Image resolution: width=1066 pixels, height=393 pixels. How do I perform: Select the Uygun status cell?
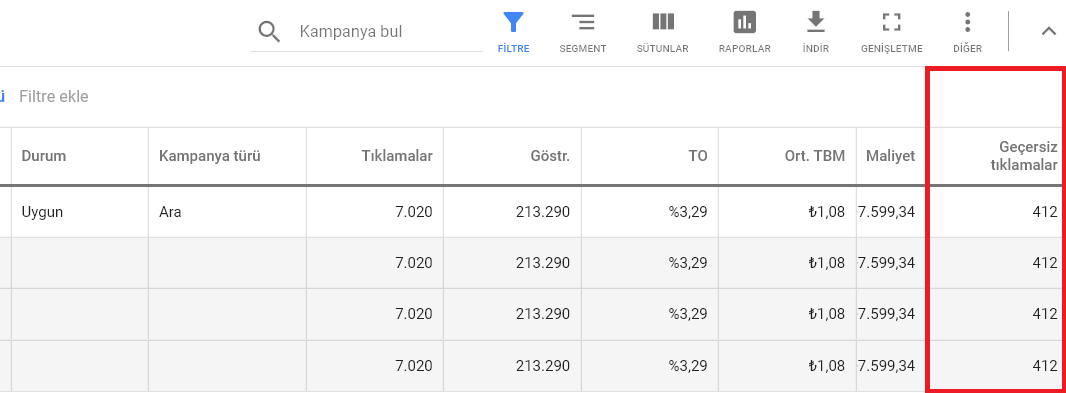[42, 212]
